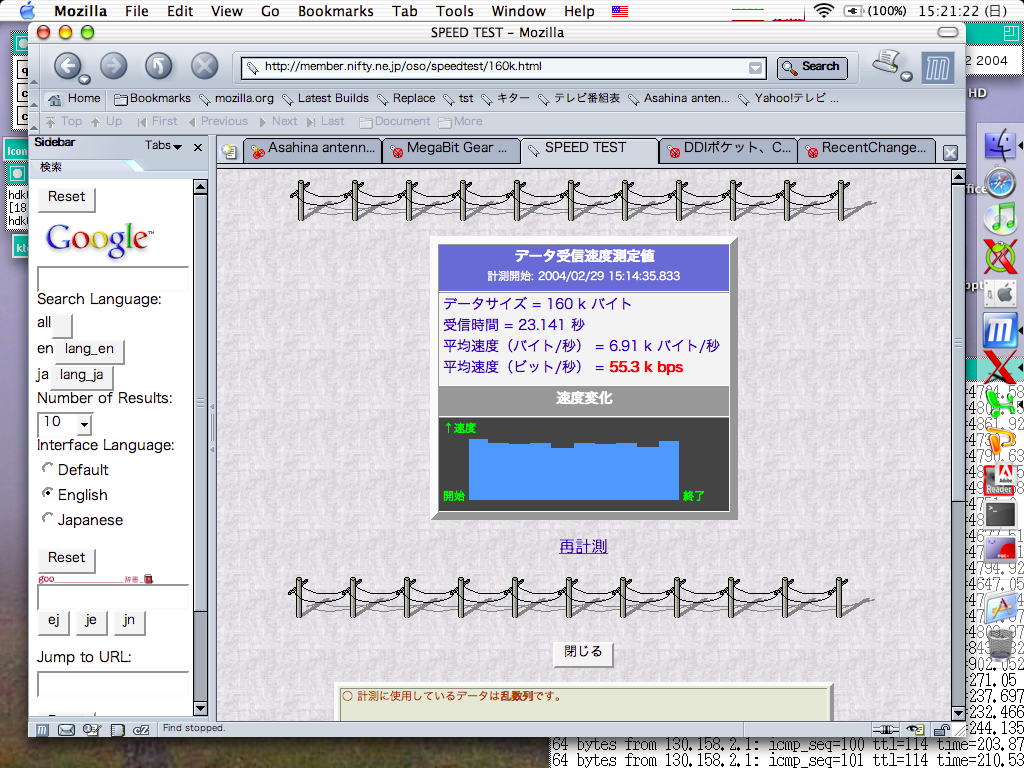Select the Default interface language radio

48,469
